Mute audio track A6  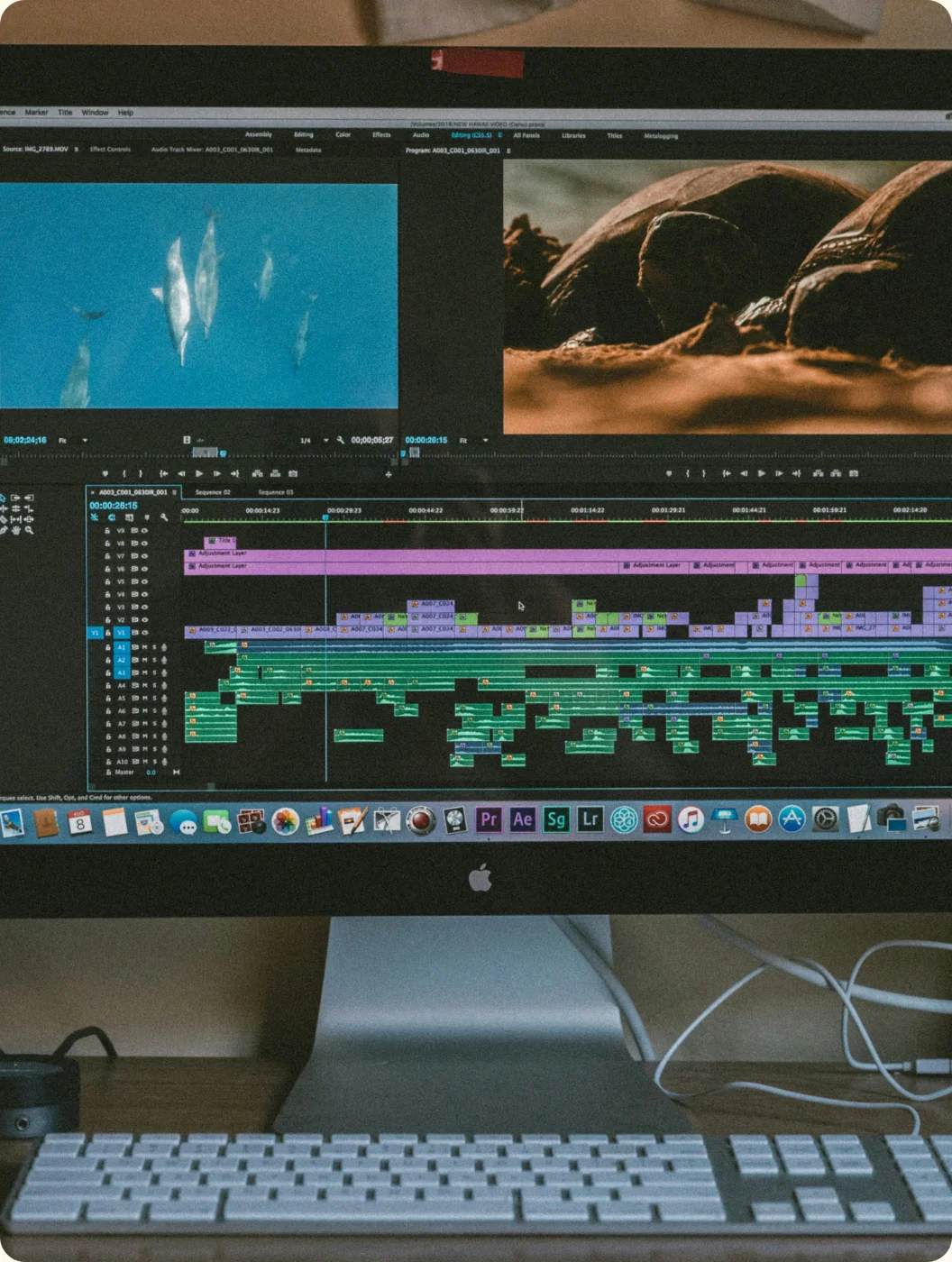pos(144,711)
